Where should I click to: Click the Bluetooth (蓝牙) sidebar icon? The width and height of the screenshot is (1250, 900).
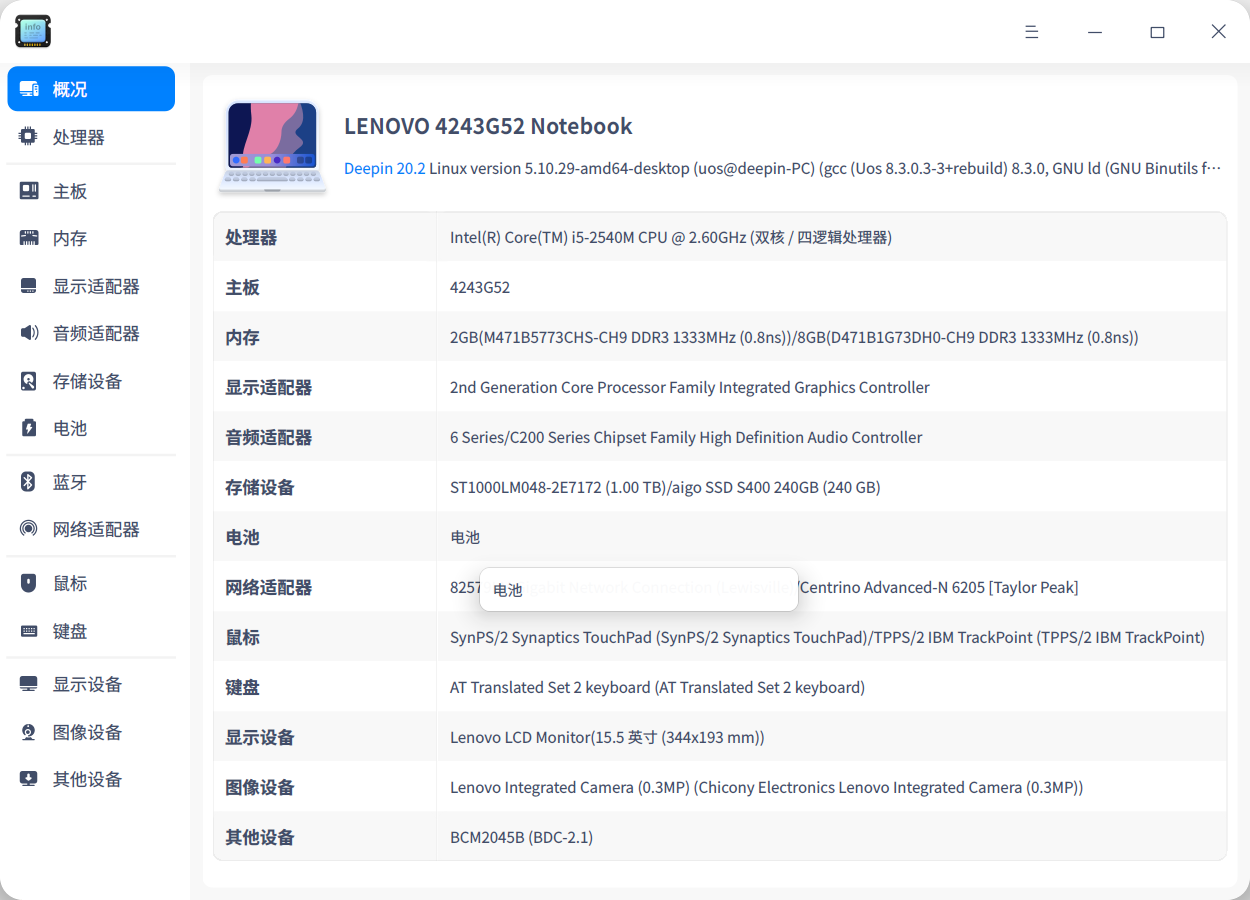[x=29, y=482]
